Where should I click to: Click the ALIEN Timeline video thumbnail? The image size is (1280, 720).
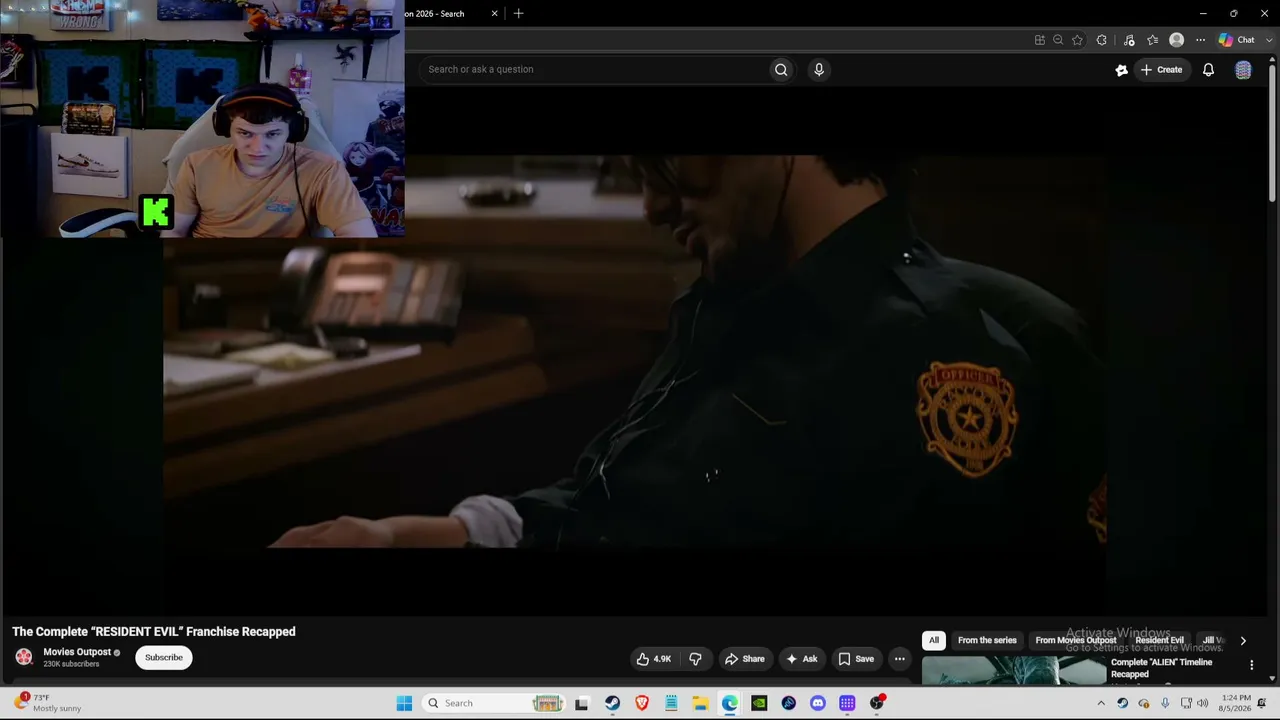pyautogui.click(x=1013, y=670)
